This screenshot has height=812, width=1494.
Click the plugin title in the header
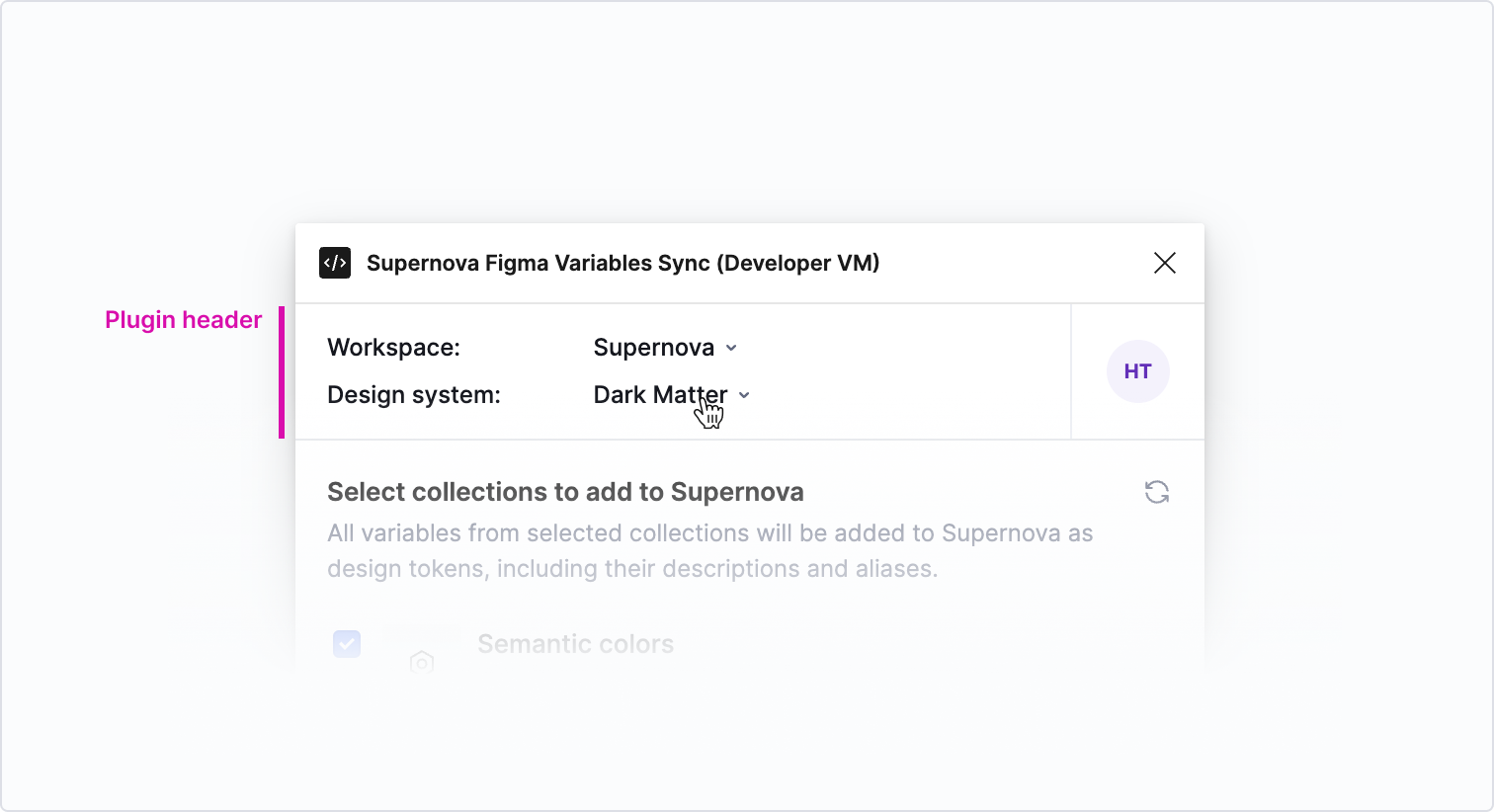click(622, 263)
